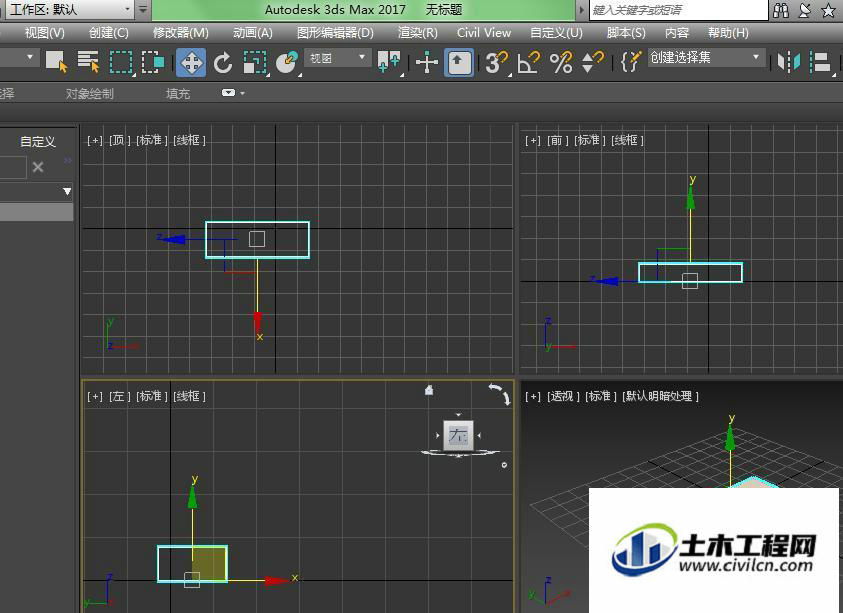The height and width of the screenshot is (613, 843).
Task: Click red X-axis gizmo arrow in top viewport
Action: point(258,323)
